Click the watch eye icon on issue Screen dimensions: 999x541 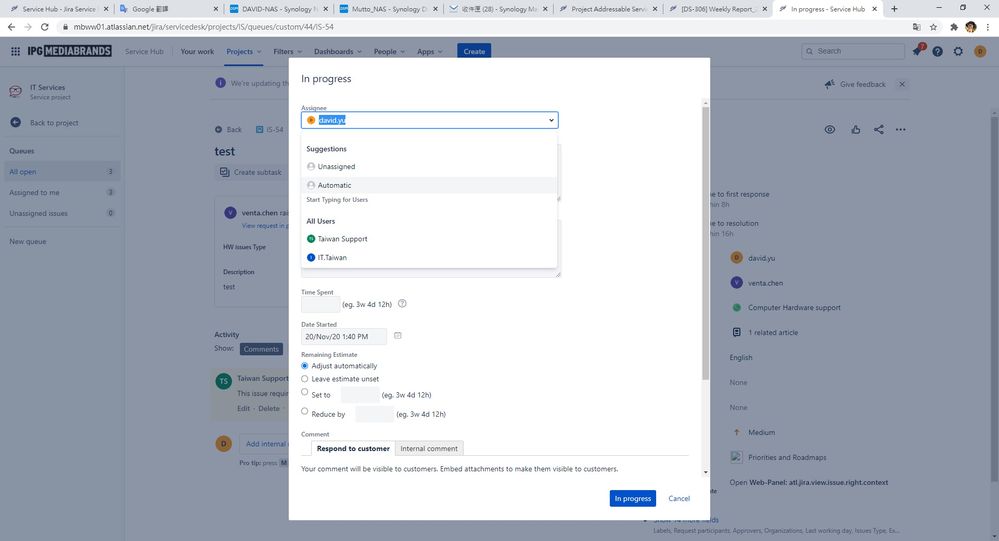[830, 129]
